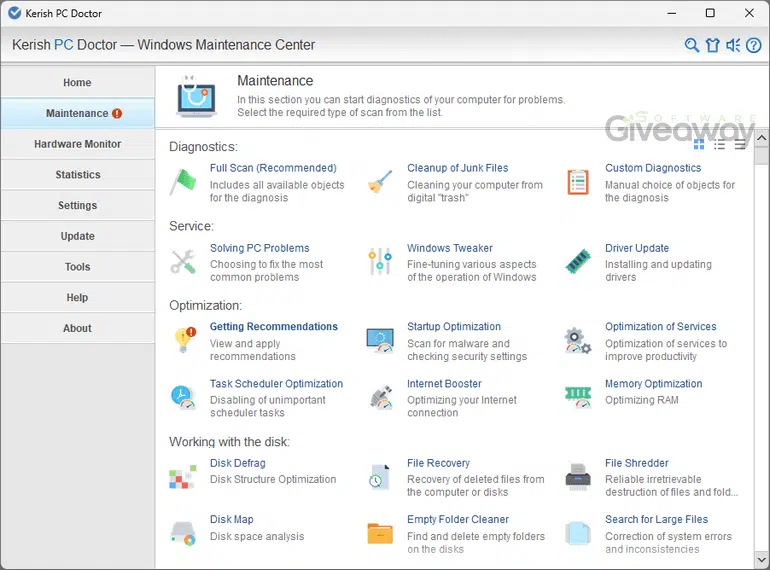Open the help question mark icon
The height and width of the screenshot is (570, 770).
[x=754, y=45]
